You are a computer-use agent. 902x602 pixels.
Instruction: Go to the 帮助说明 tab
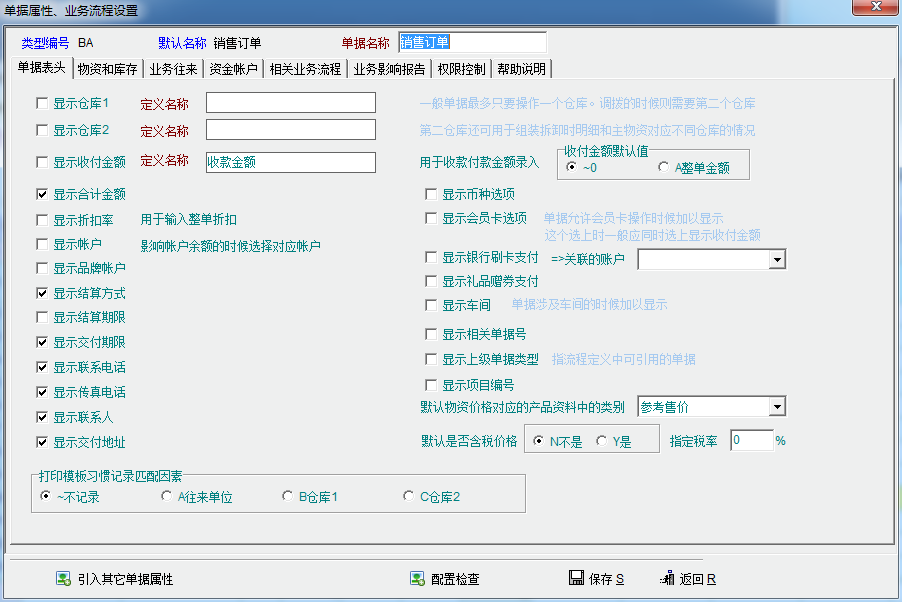(x=521, y=69)
